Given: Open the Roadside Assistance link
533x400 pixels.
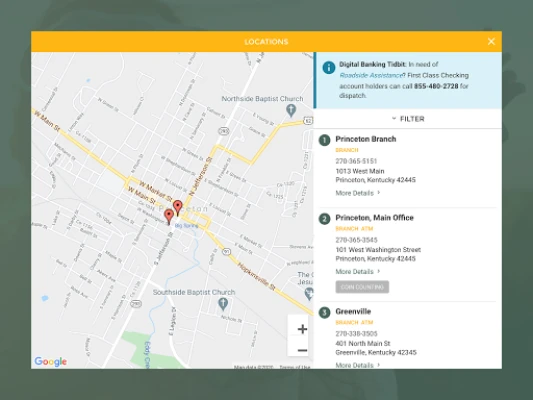Looking at the screenshot, I should click(x=371, y=75).
